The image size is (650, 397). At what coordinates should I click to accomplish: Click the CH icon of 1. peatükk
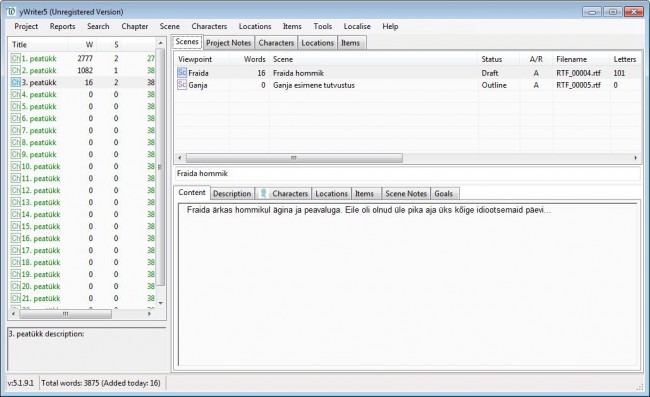pos(15,58)
